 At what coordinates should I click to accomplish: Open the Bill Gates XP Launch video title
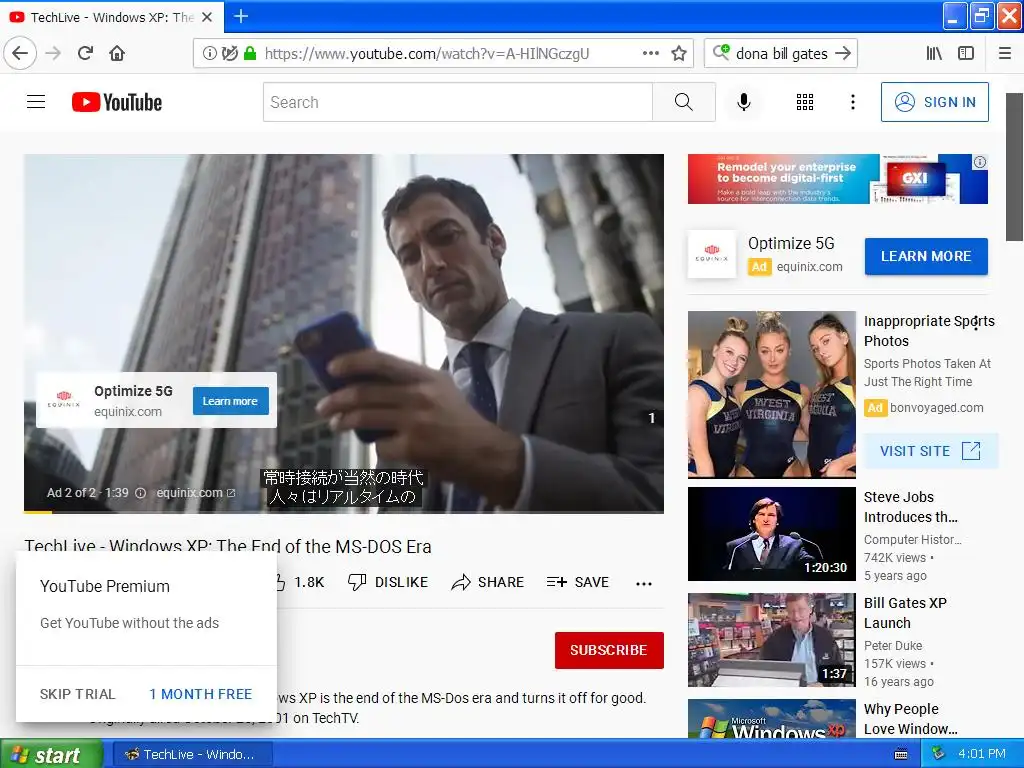pyautogui.click(x=905, y=613)
